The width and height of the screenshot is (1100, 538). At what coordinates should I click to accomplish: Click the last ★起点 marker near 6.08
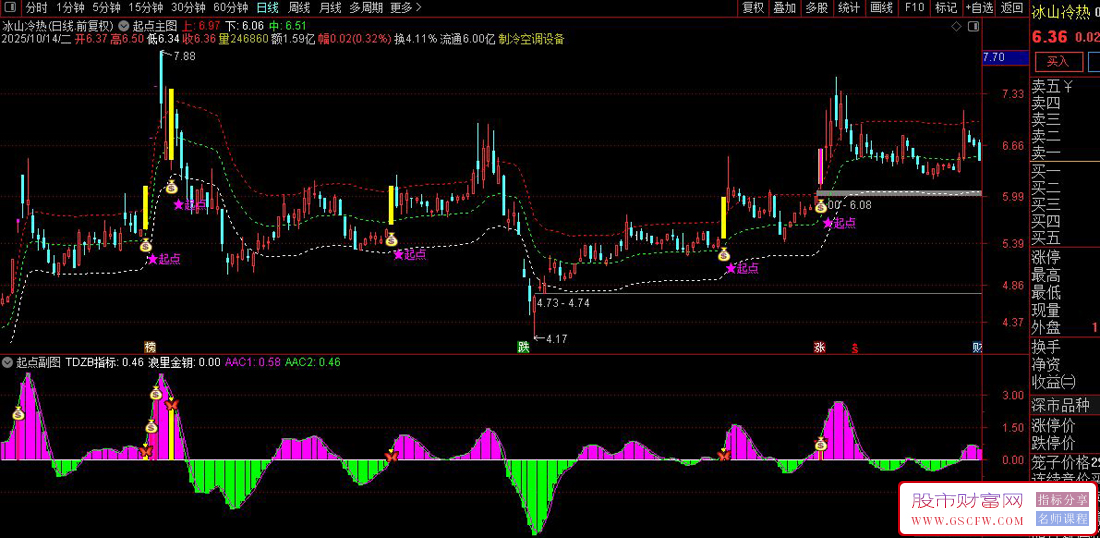(x=840, y=223)
